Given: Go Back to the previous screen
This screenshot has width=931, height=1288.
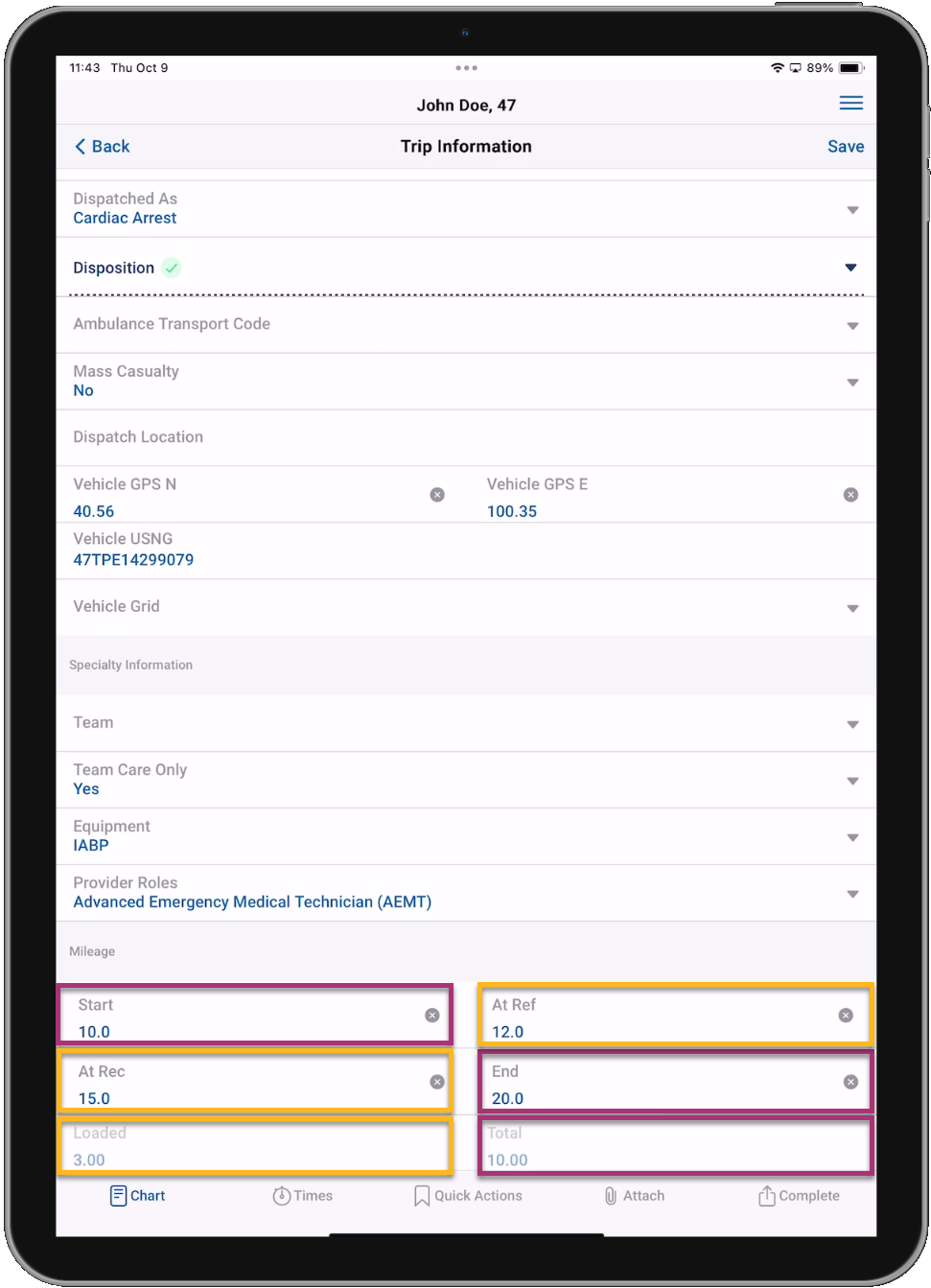Looking at the screenshot, I should point(102,147).
